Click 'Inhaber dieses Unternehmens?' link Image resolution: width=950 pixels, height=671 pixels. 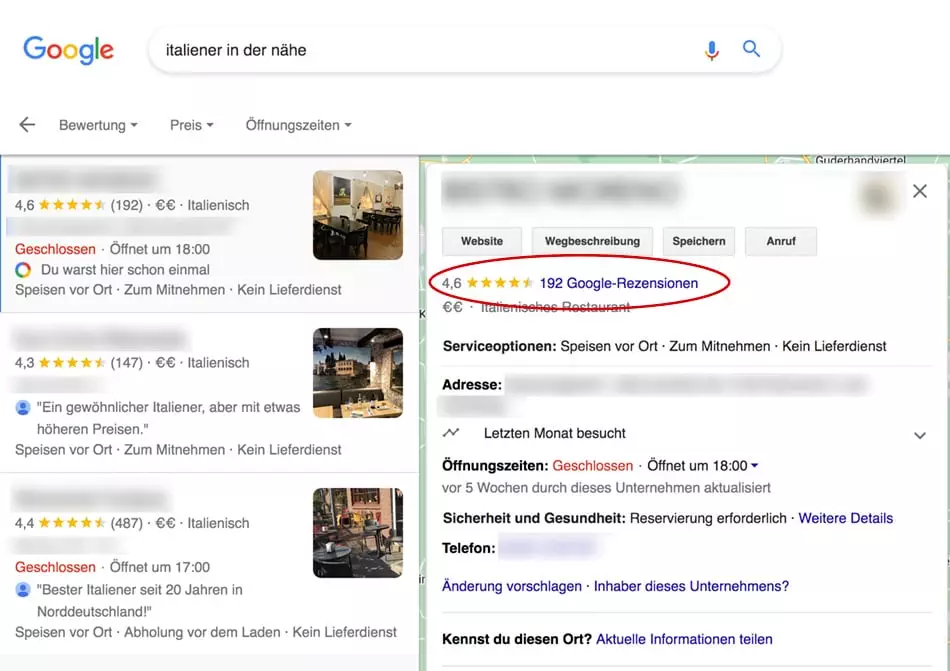click(691, 586)
